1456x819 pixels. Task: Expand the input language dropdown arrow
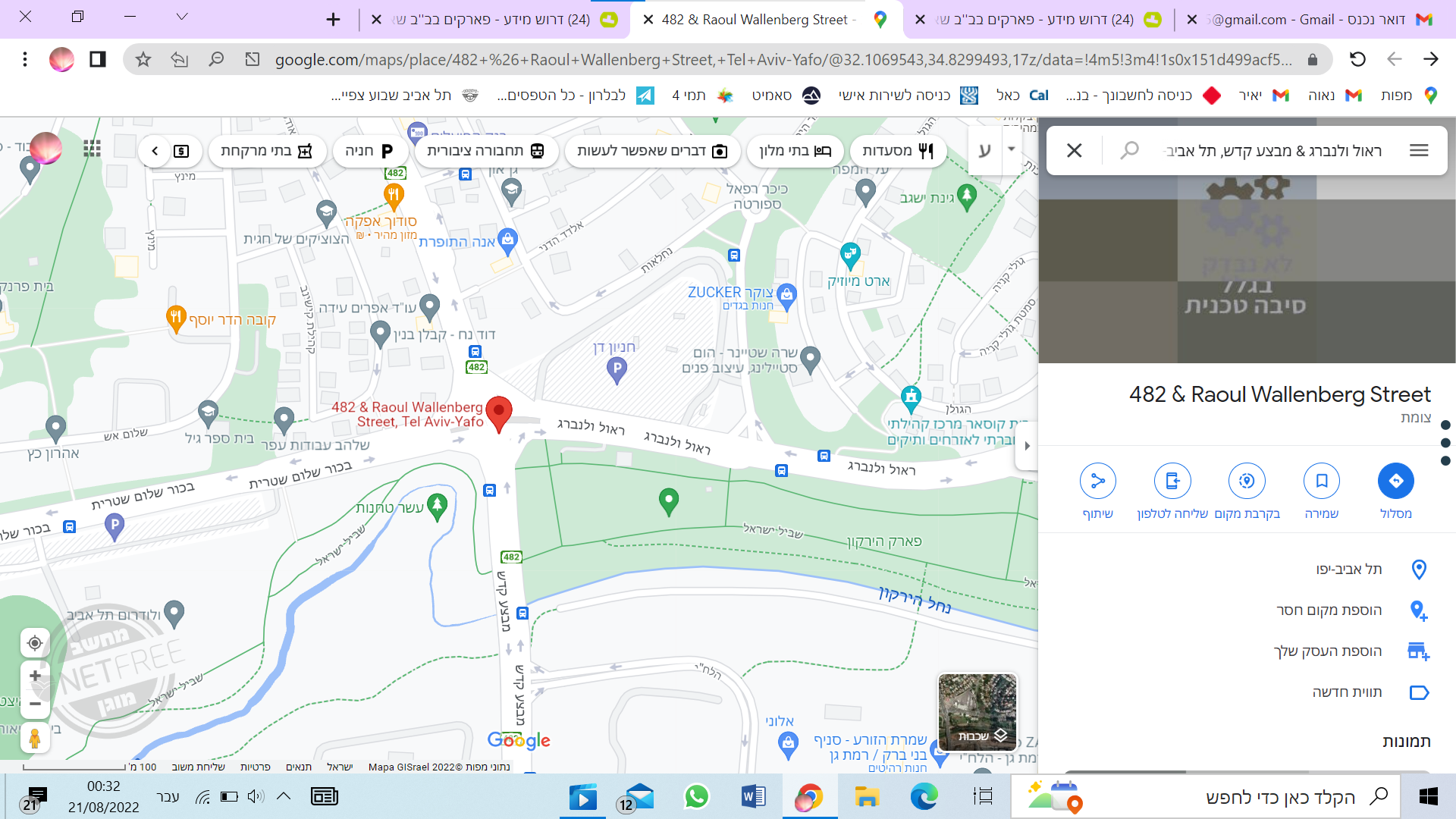[x=1011, y=149]
